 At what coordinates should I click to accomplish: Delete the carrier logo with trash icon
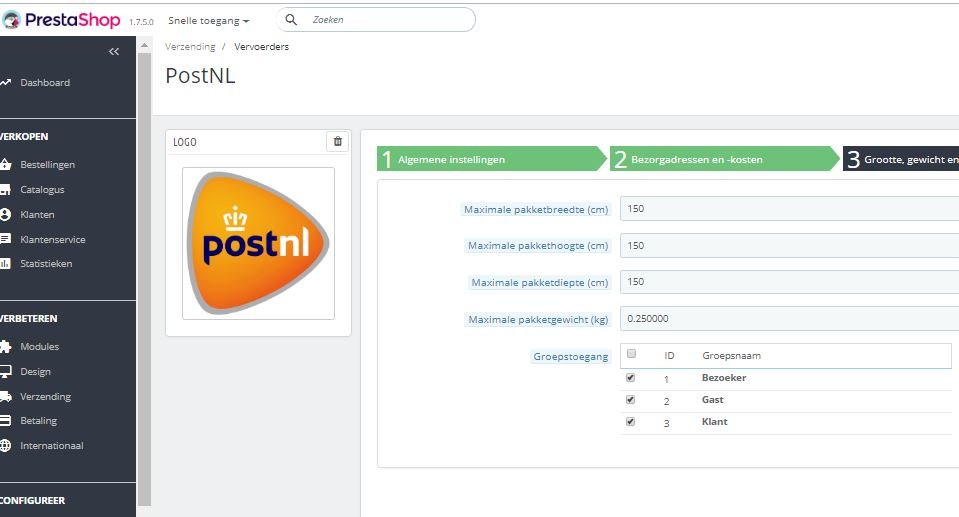[338, 141]
